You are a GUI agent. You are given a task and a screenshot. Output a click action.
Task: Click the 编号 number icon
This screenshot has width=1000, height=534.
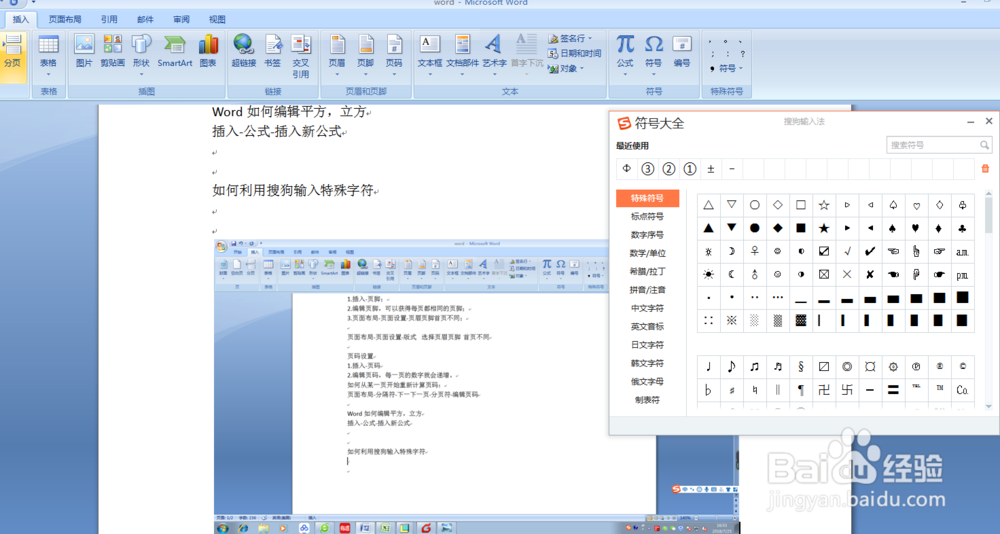[682, 52]
